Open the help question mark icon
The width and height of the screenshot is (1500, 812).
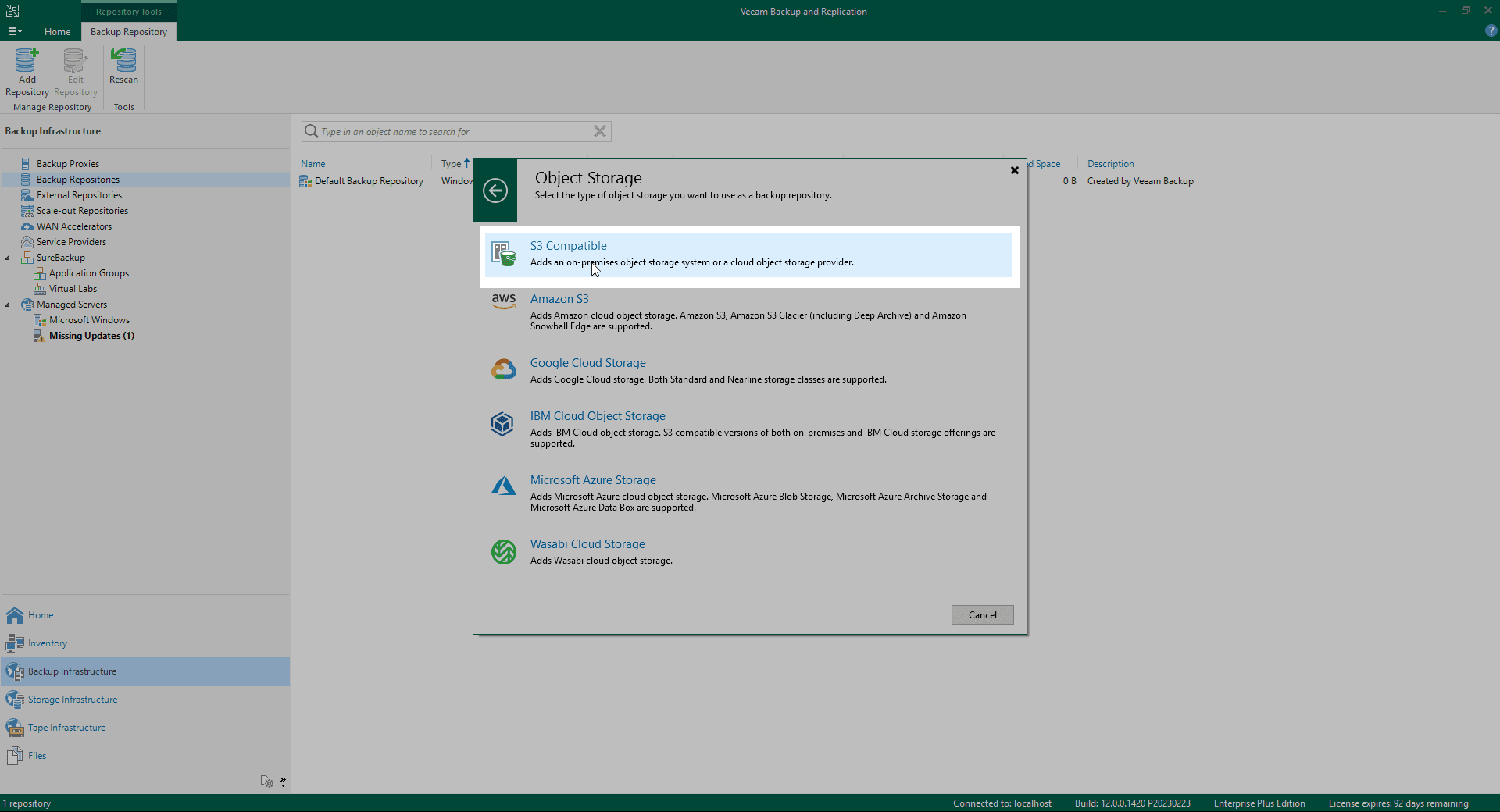coord(1491,31)
